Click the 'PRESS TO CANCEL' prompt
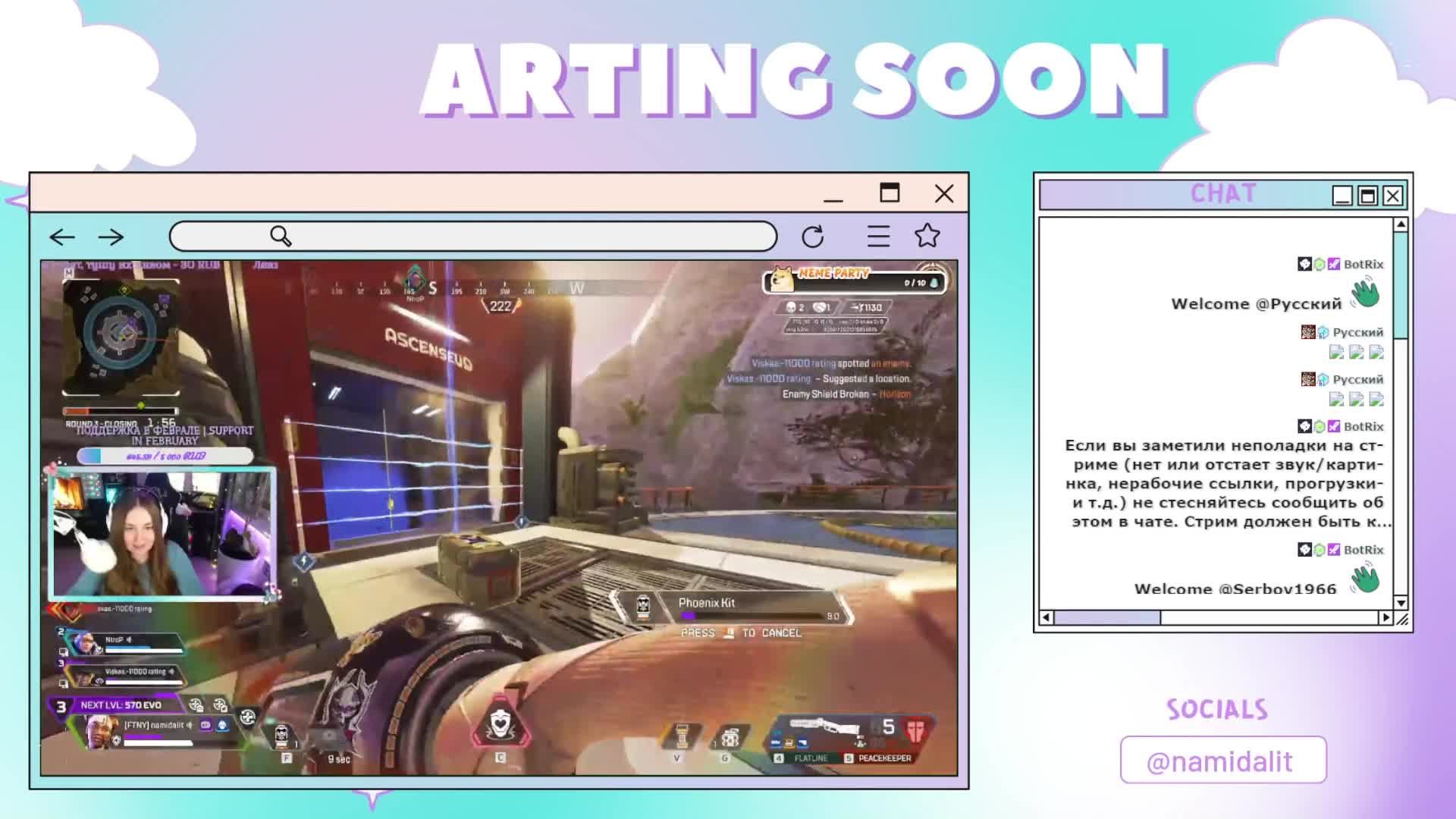This screenshot has width=1456, height=819. click(741, 632)
